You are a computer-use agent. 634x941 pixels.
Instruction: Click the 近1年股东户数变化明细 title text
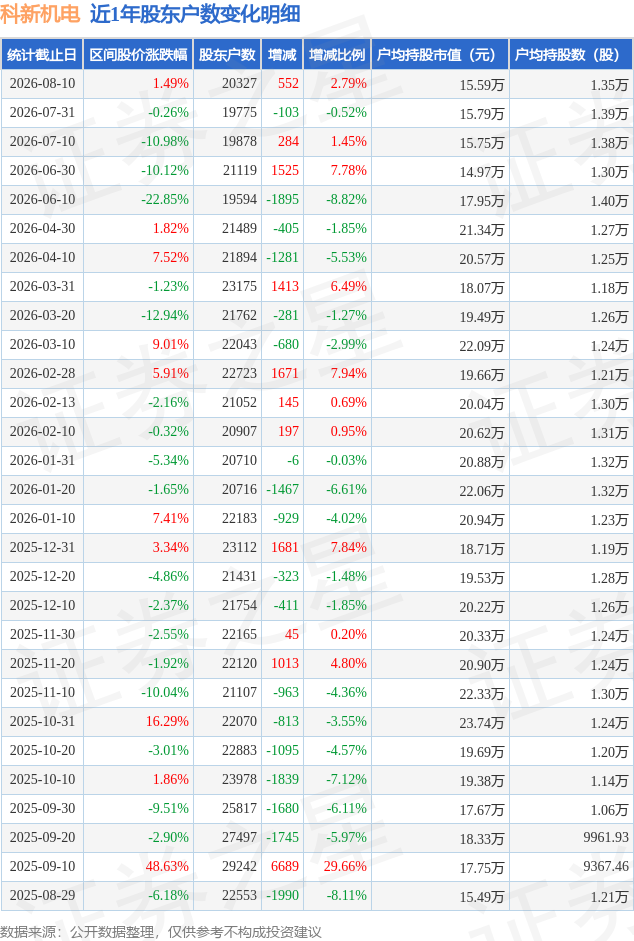click(195, 14)
